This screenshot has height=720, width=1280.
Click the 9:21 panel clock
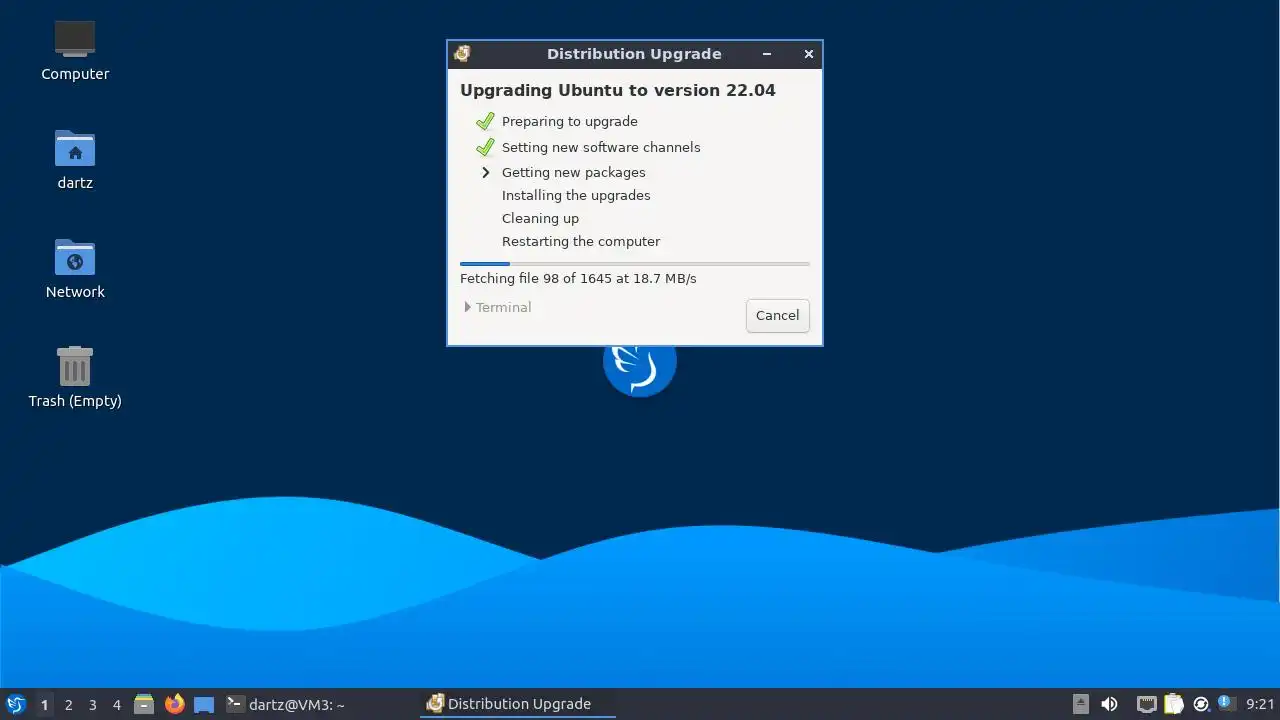pos(1260,704)
